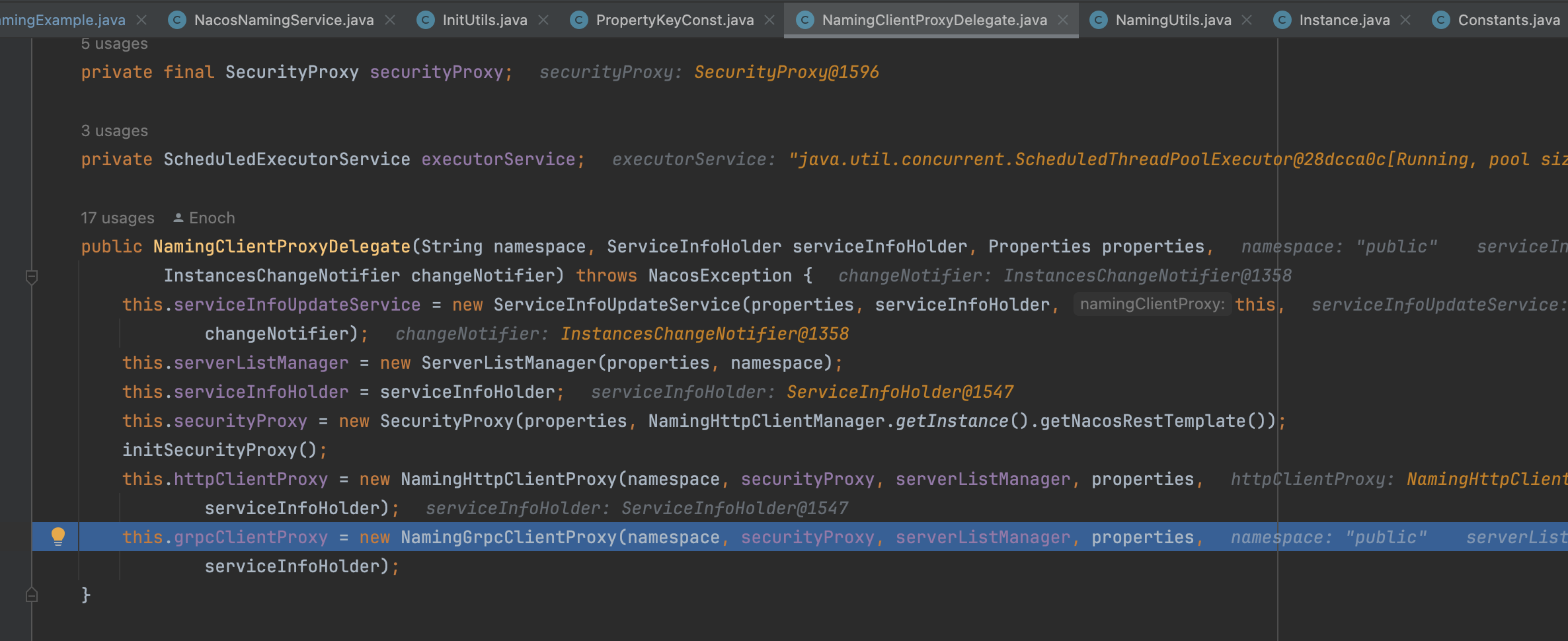Close the NacosNamingService.java tab
Image resolution: width=1568 pixels, height=641 pixels.
[x=390, y=20]
